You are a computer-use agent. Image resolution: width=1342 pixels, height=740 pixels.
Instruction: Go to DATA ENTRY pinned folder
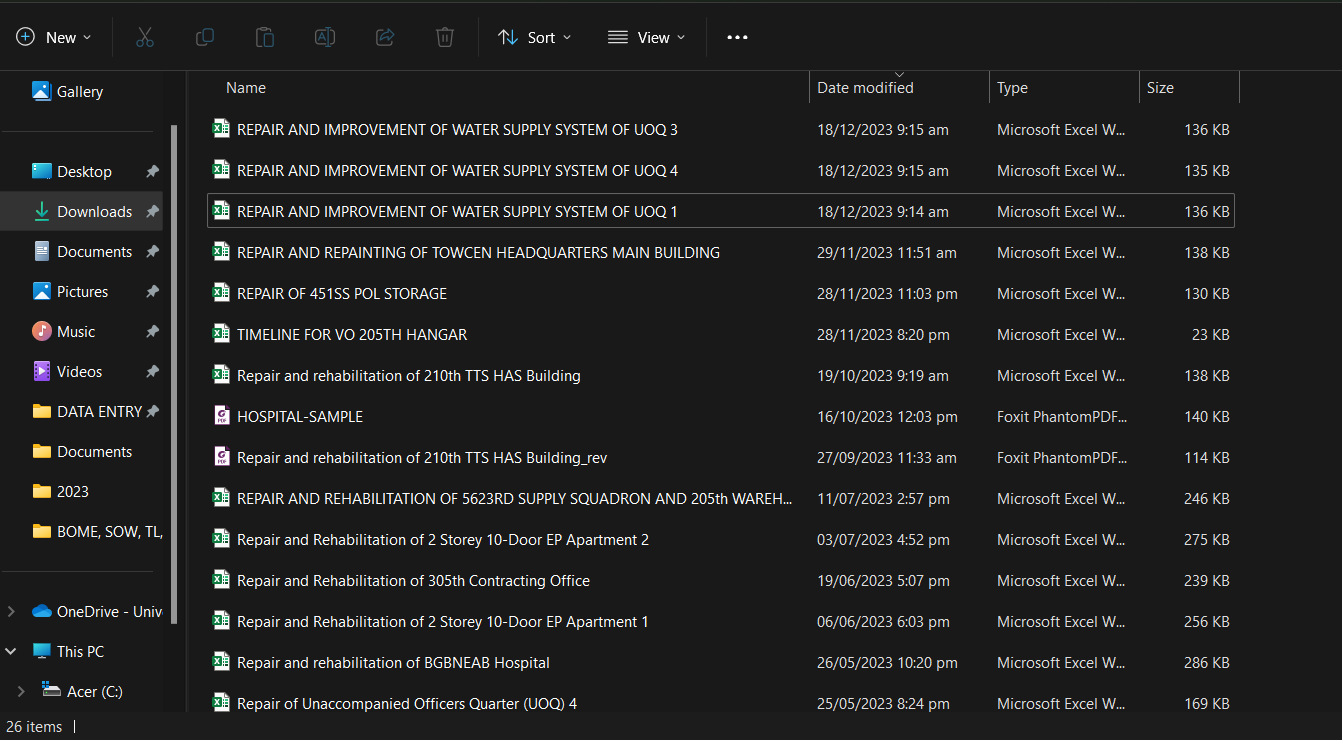click(99, 411)
